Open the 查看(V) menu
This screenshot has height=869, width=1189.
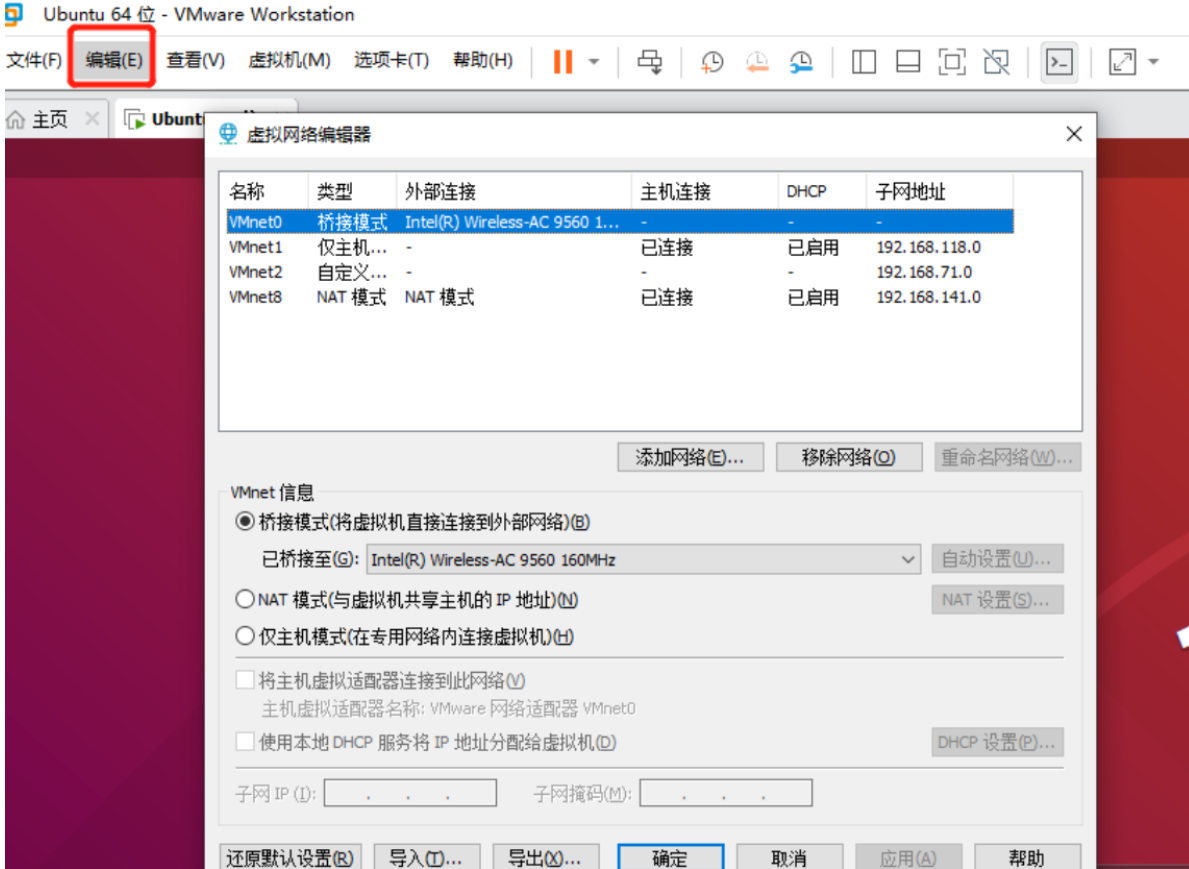click(196, 60)
